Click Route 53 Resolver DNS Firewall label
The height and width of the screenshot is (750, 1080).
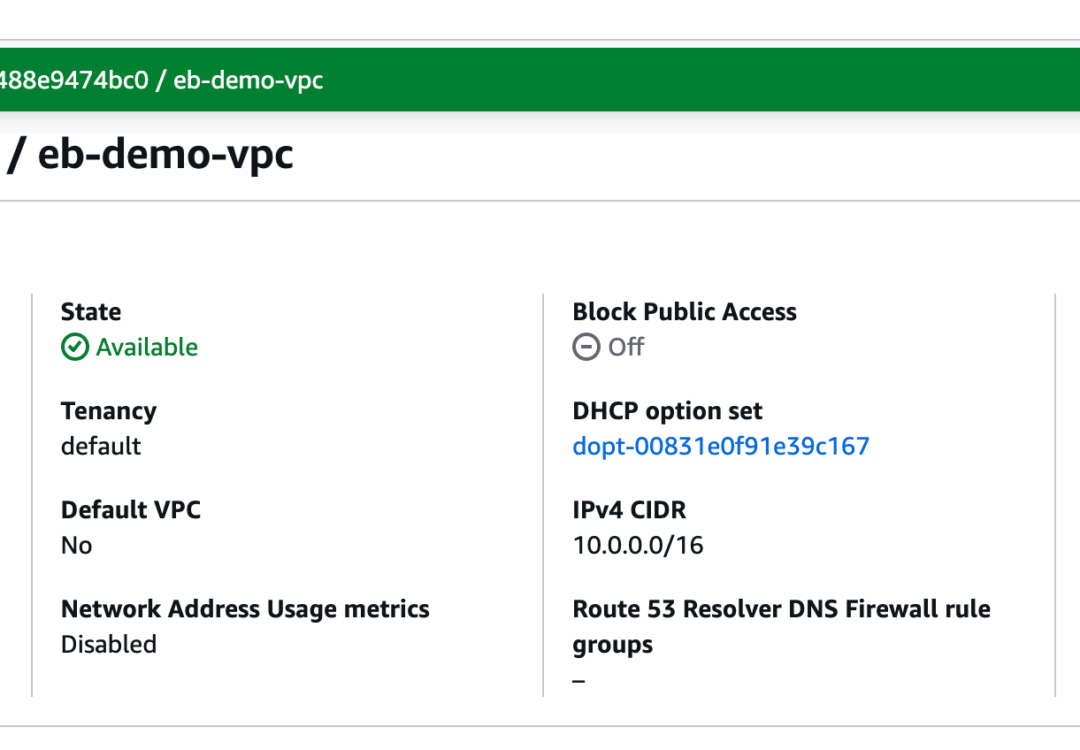[781, 609]
